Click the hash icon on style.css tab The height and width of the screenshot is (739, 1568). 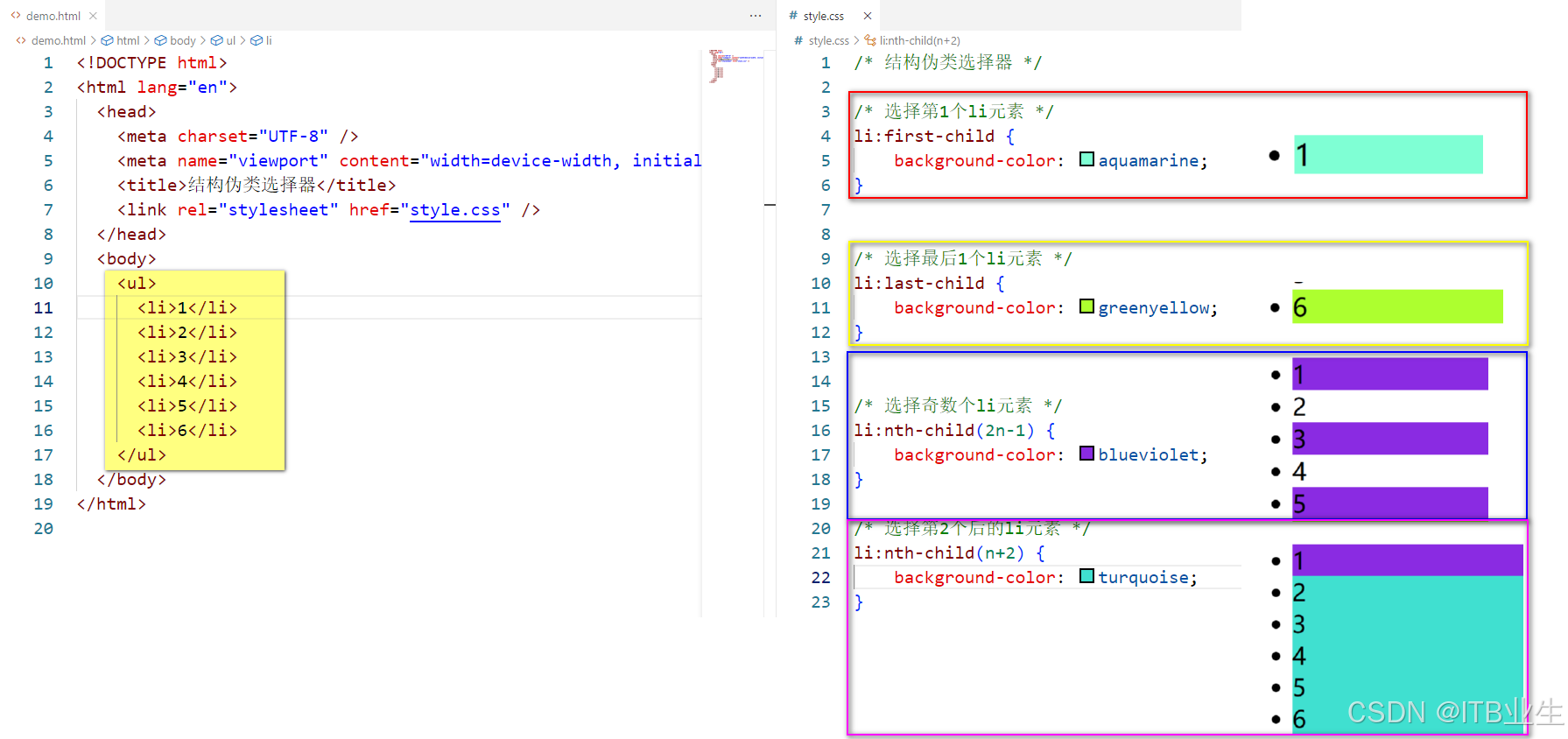click(793, 16)
